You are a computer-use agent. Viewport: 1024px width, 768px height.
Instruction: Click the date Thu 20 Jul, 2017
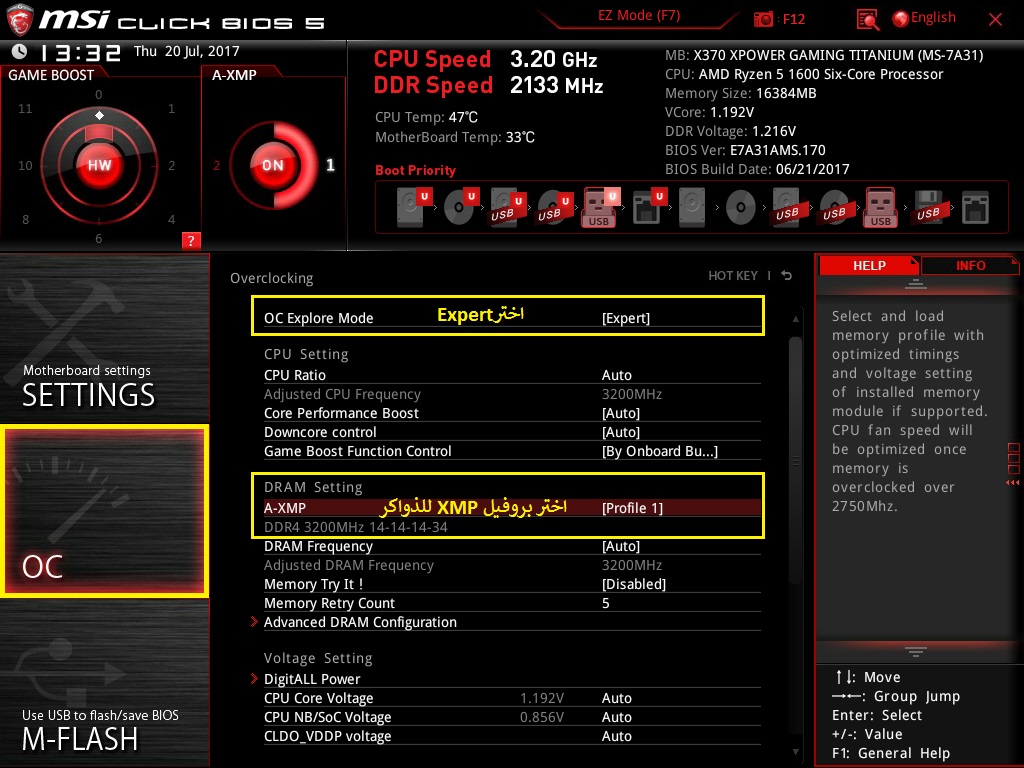tap(187, 51)
